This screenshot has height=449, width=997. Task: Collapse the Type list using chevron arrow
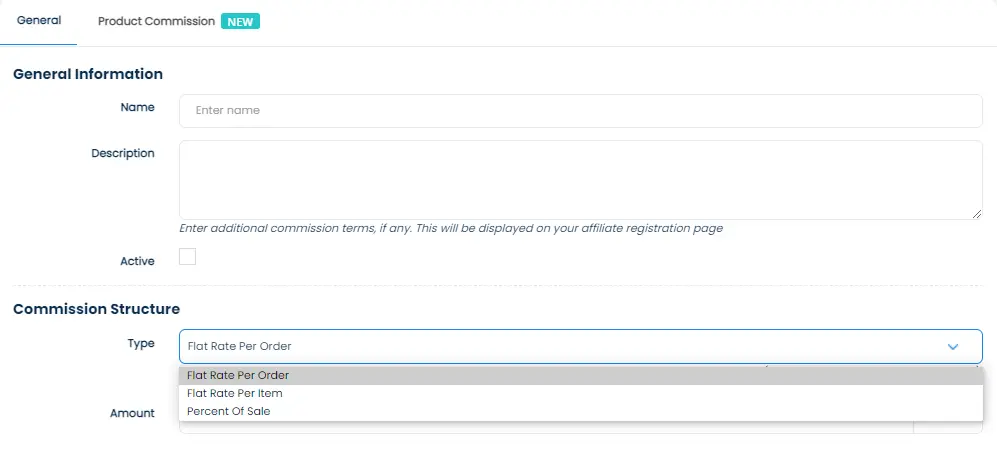point(953,347)
